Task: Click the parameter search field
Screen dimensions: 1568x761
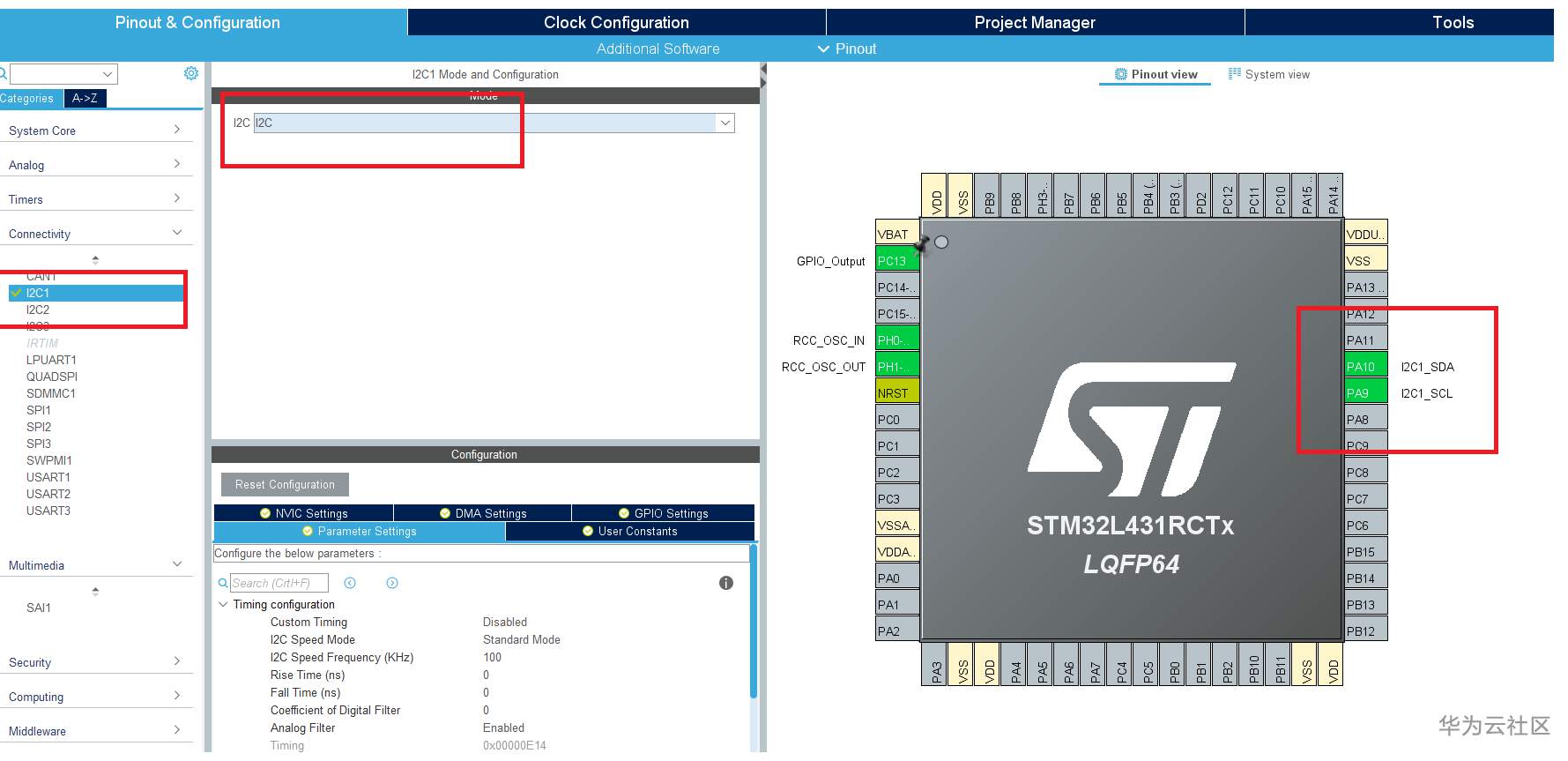Action: (279, 583)
